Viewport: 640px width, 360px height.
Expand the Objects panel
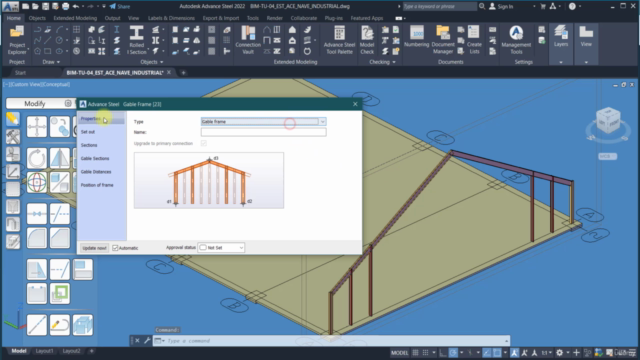click(151, 62)
